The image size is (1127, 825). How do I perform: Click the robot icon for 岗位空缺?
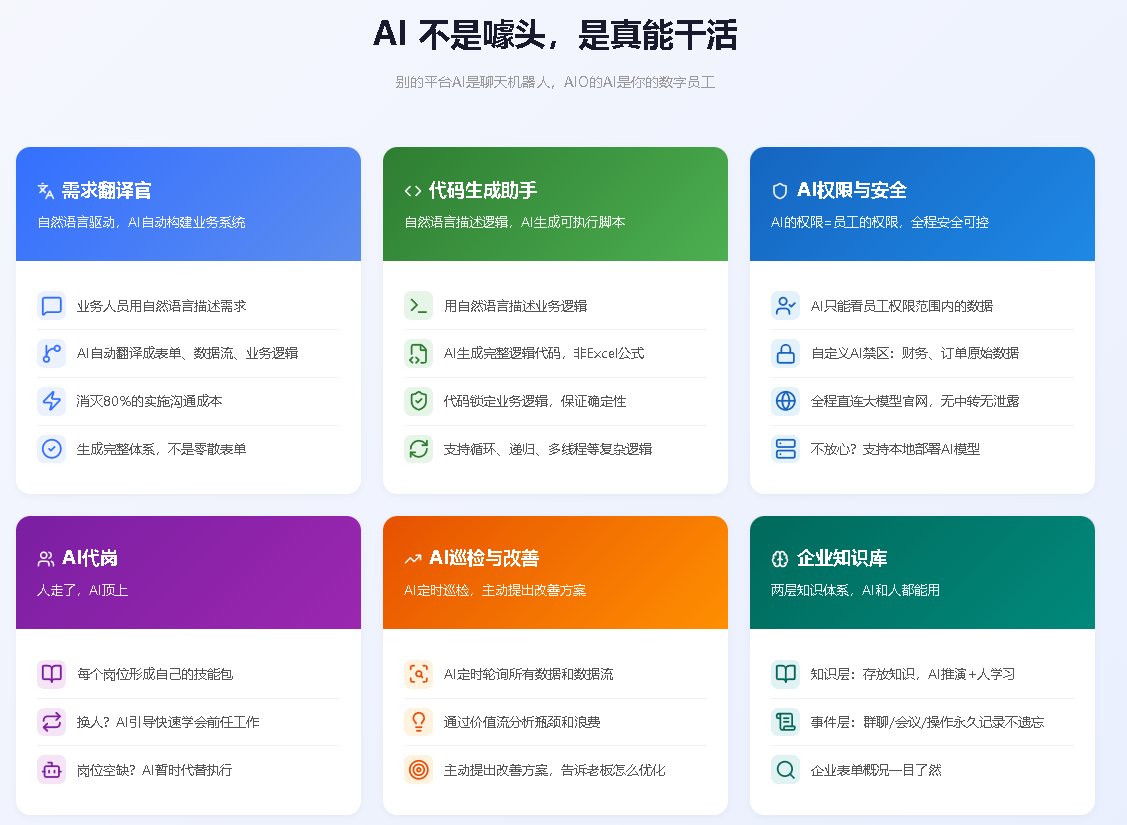[x=52, y=770]
